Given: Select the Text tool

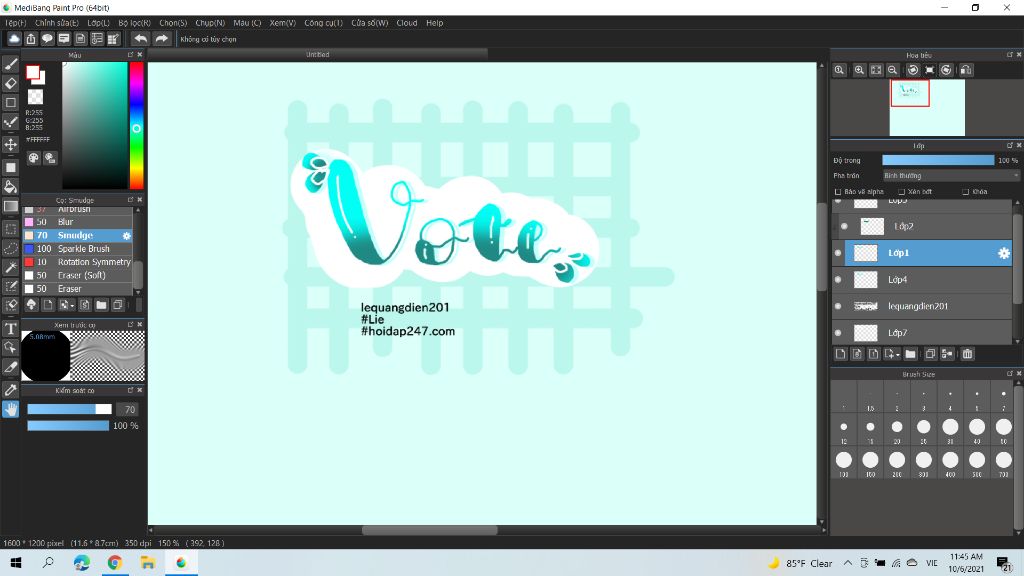Looking at the screenshot, I should click(x=10, y=328).
